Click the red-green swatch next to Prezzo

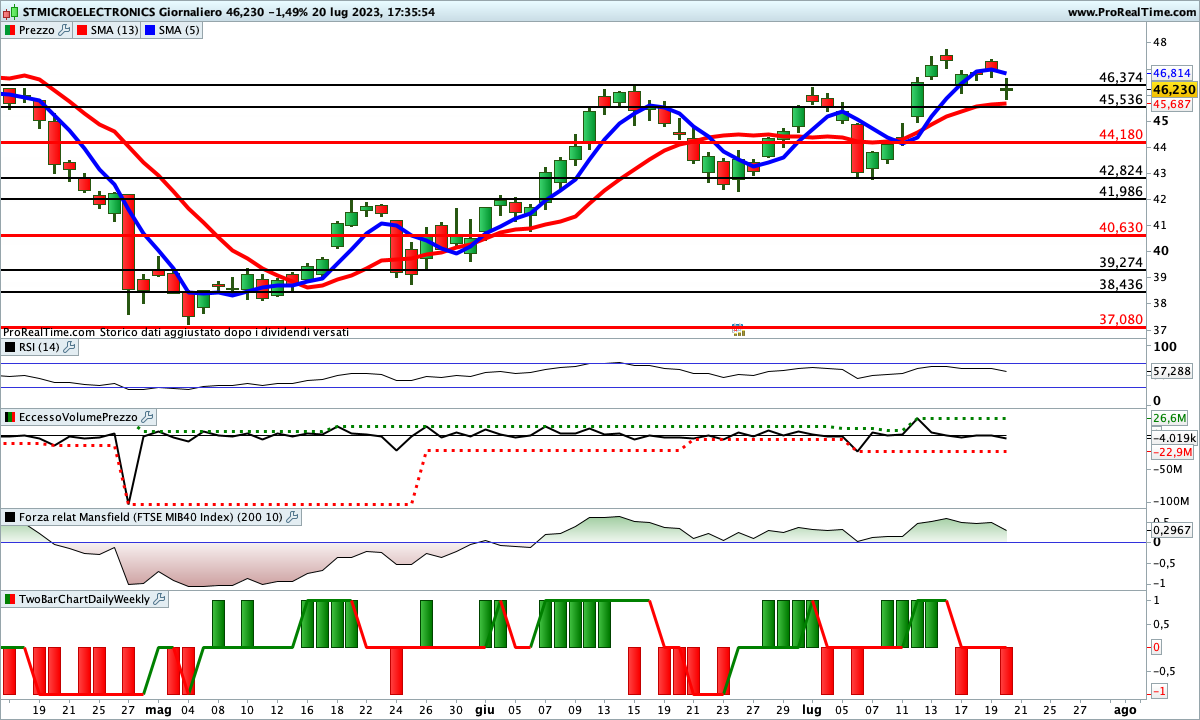coord(10,30)
